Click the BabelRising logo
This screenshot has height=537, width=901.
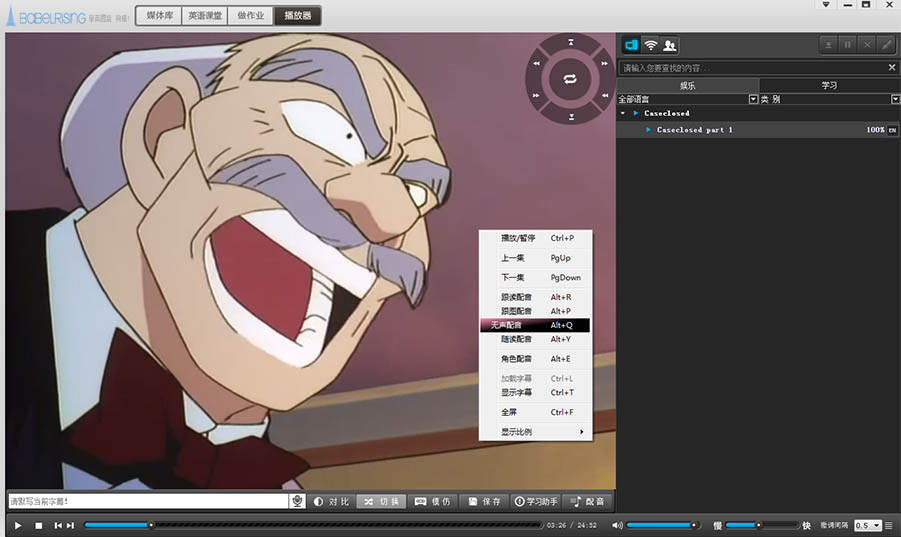click(47, 17)
